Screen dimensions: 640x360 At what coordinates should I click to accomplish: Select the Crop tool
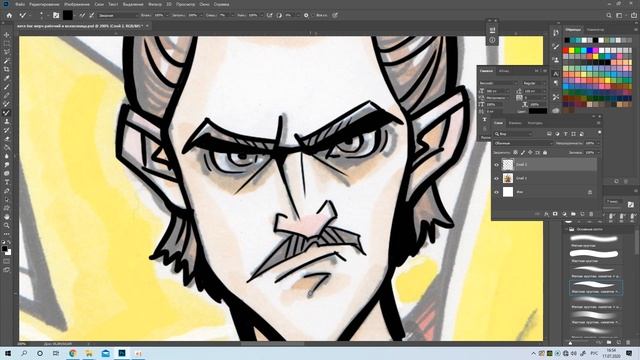[x=7, y=69]
